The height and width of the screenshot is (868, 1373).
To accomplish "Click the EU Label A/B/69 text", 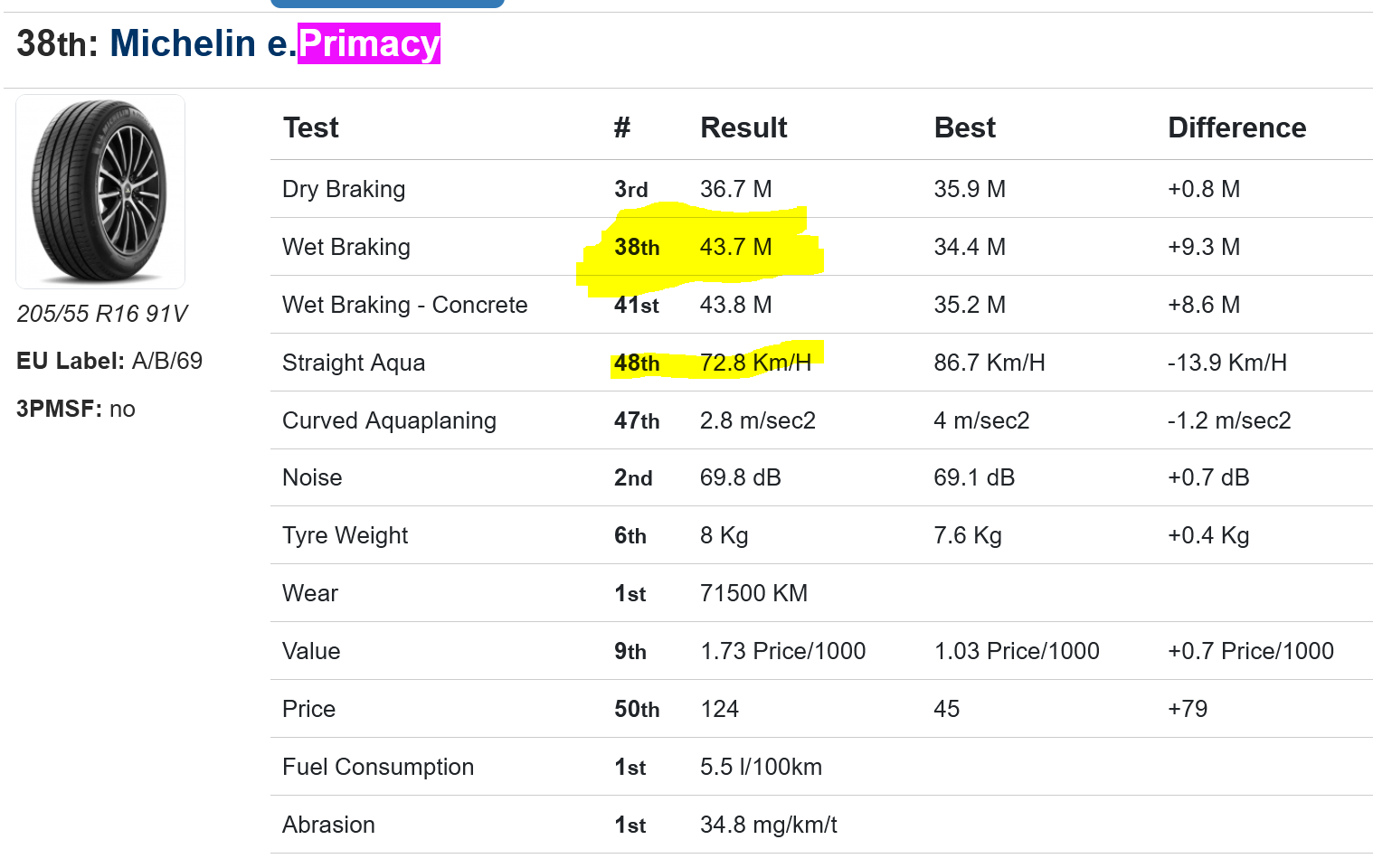I will (109, 361).
